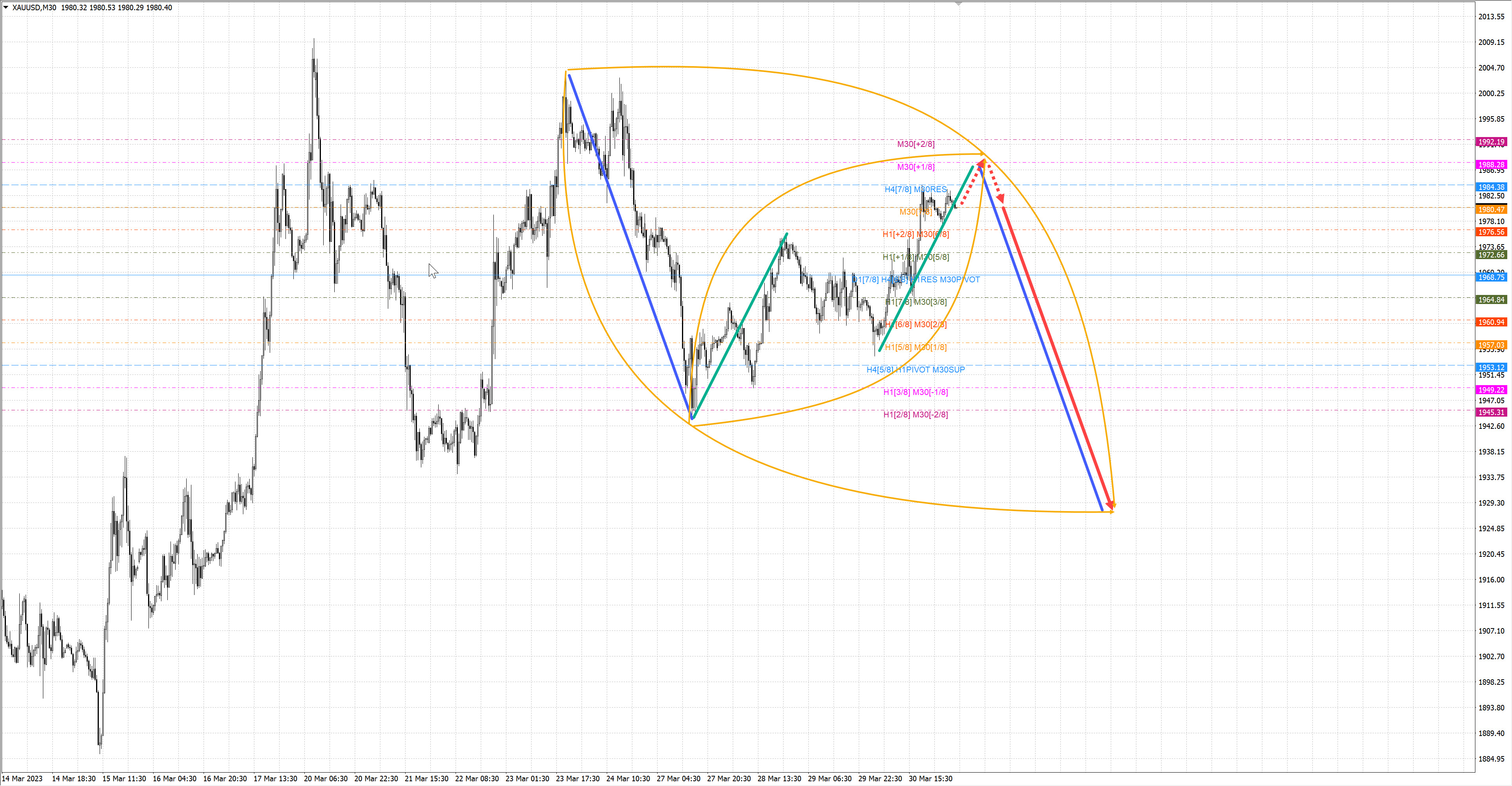Viewport: 1512px width, 786px height.
Task: Click the H1[2/8] M30[-2/8] label
Action: tap(915, 414)
